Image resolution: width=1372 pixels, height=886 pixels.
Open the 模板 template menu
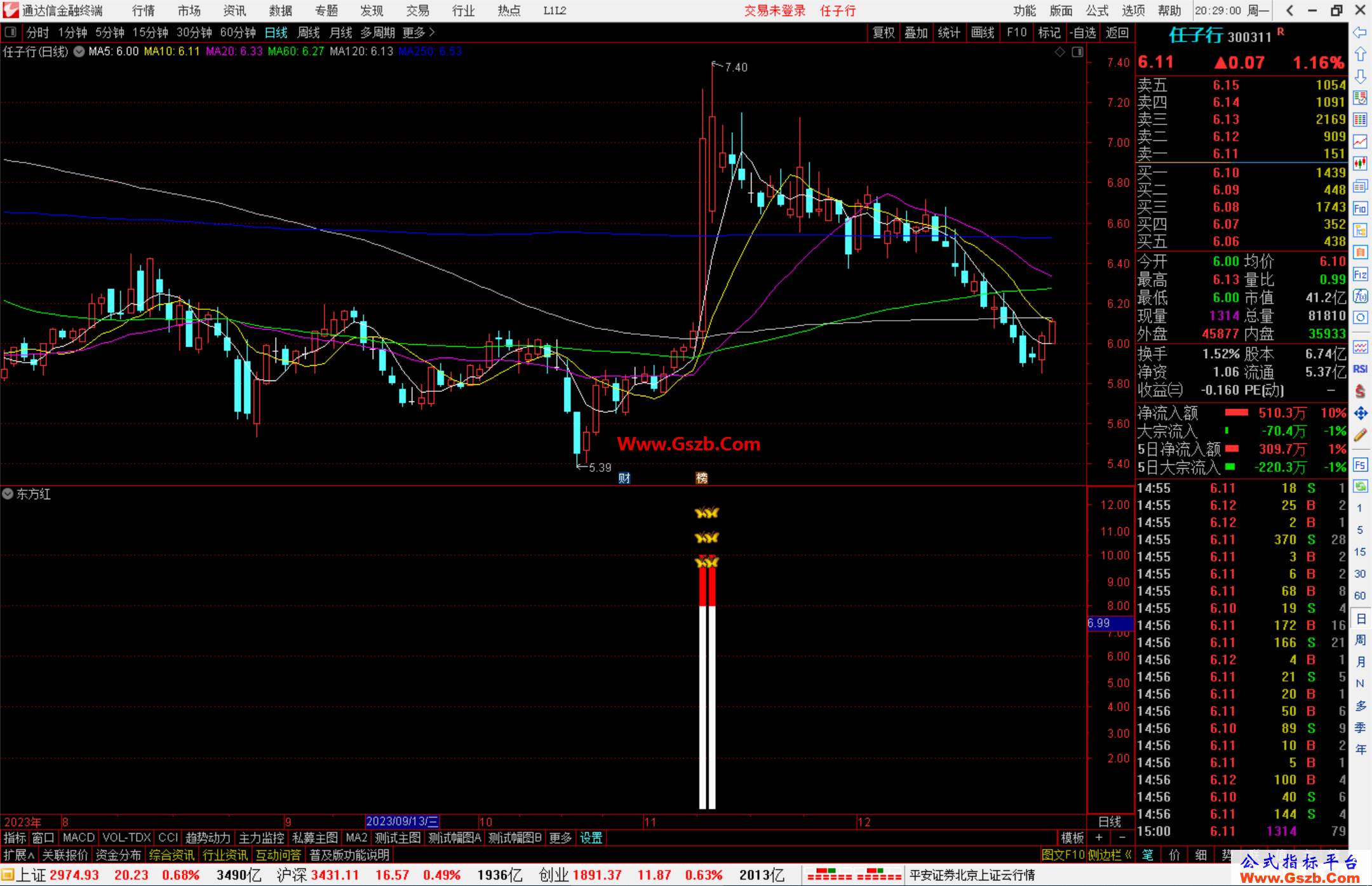pyautogui.click(x=1072, y=838)
